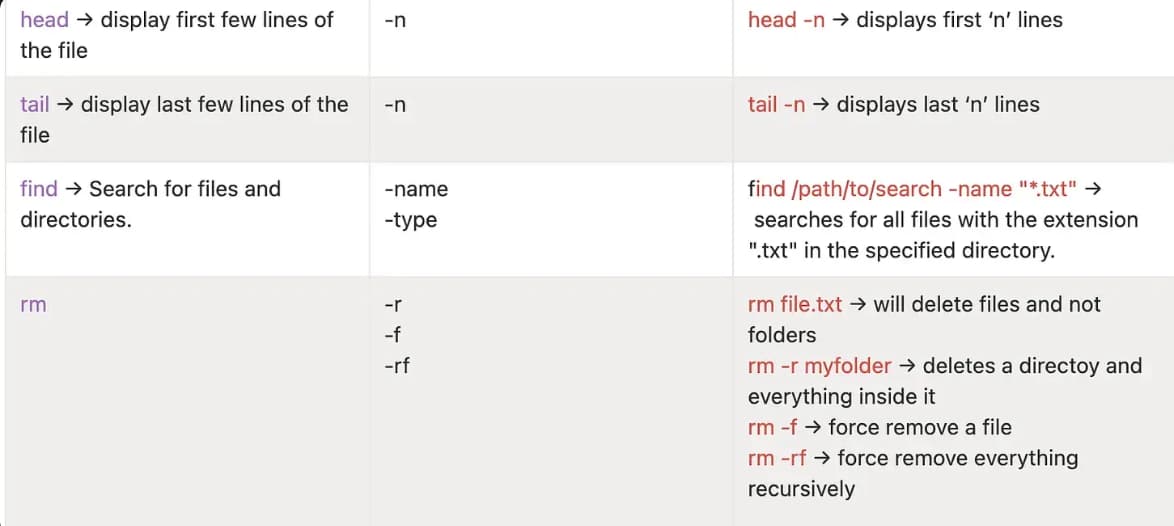Click the "-n" option in the head row
Screen dimensions: 1174x526
[395, 19]
